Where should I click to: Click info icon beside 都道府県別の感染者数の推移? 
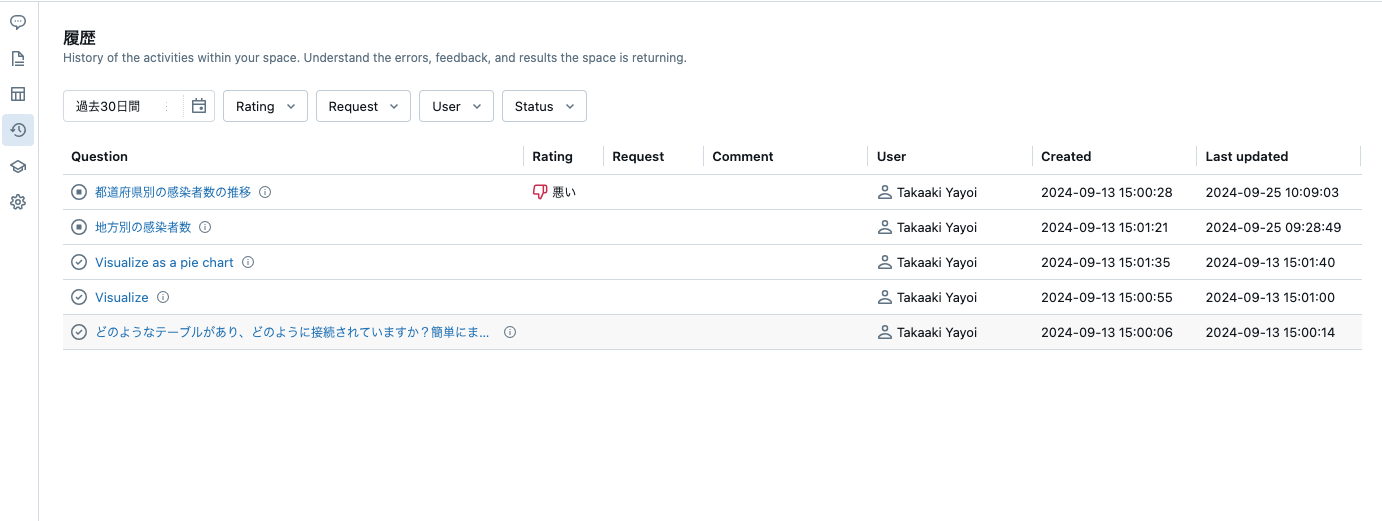[x=265, y=192]
